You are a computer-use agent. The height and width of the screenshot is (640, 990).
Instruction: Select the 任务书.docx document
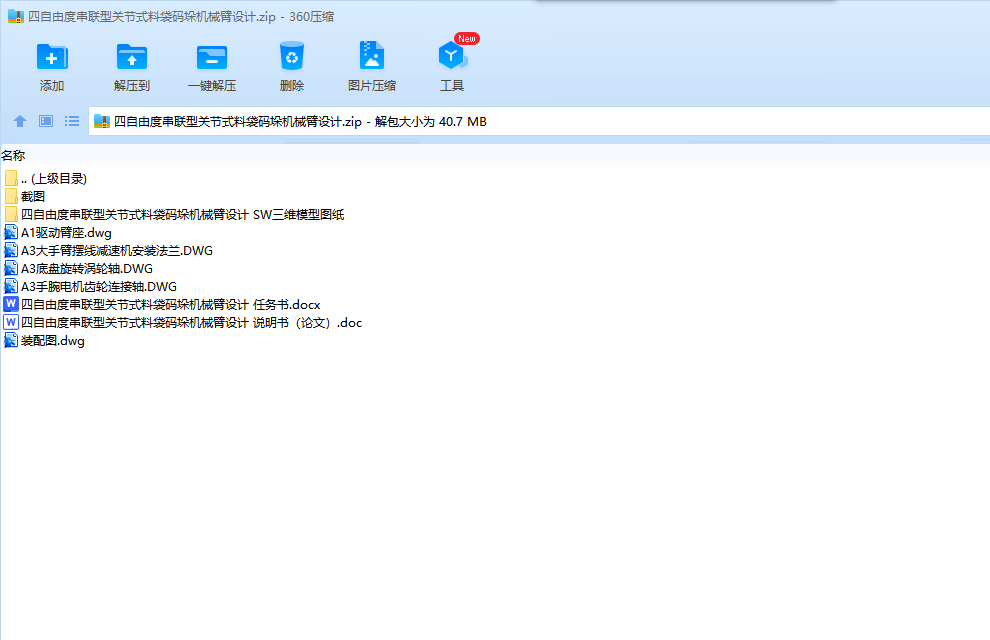pos(162,304)
